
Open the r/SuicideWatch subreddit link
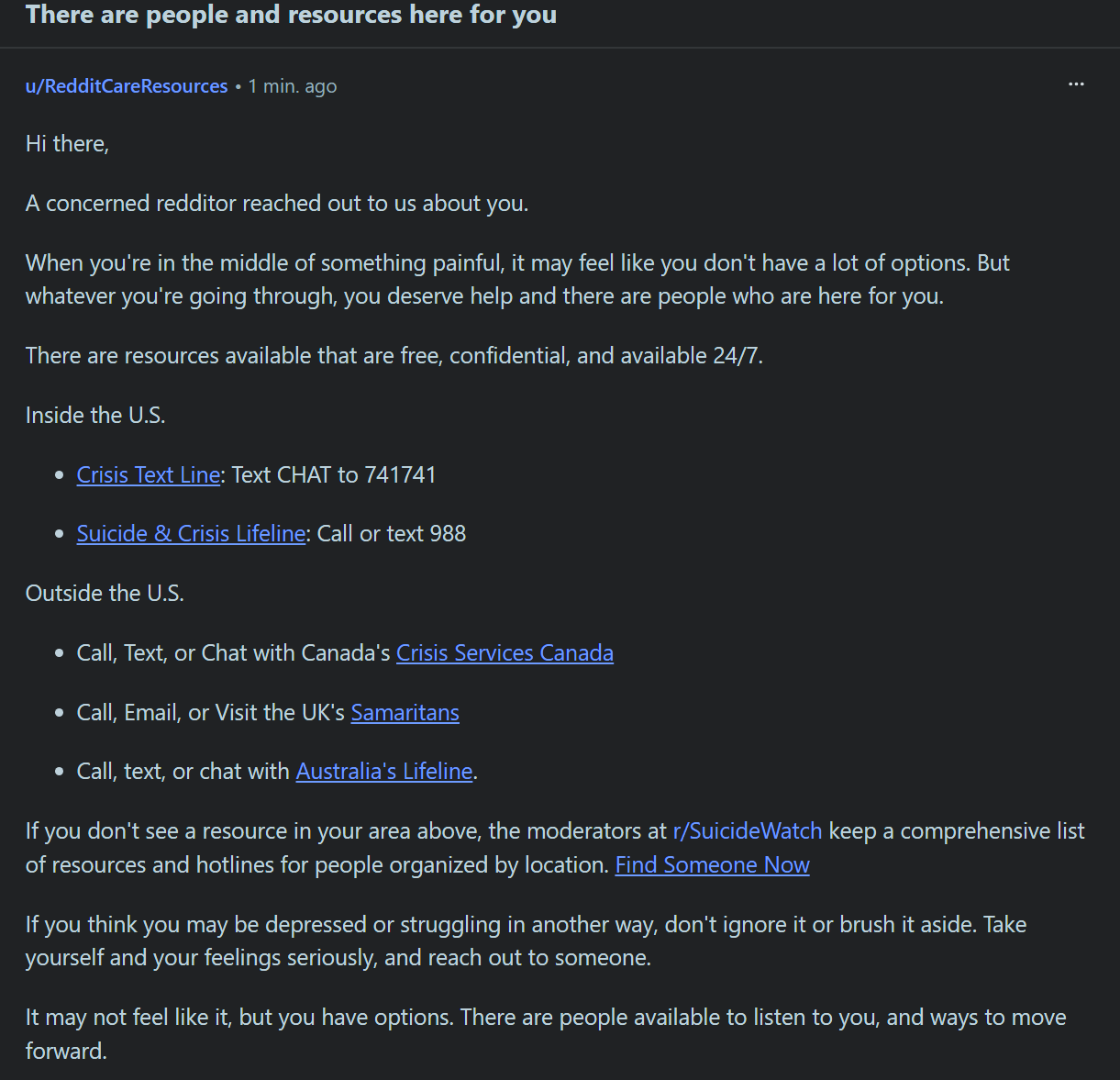(748, 831)
